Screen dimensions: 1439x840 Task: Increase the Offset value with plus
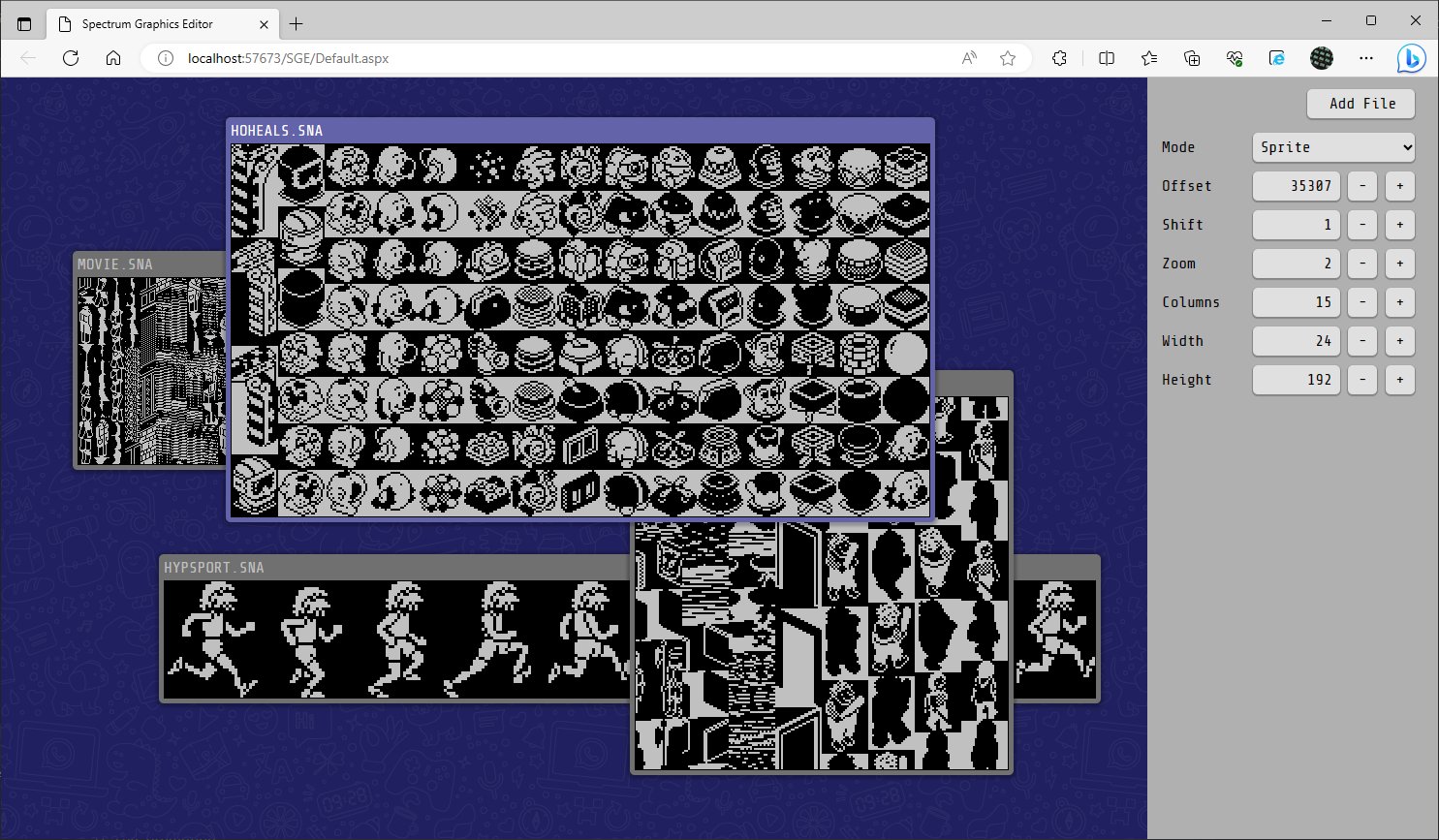pos(1399,186)
